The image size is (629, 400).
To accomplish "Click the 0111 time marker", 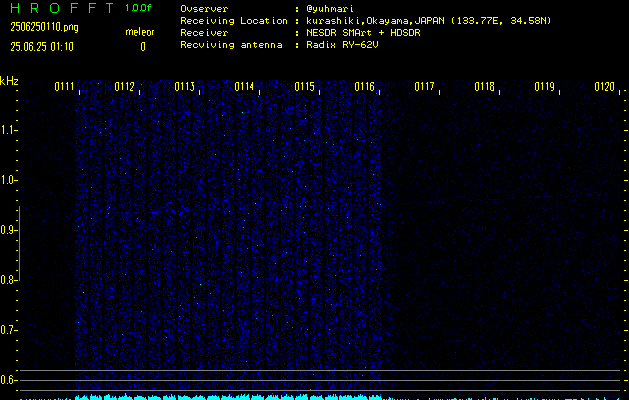I will tap(65, 87).
